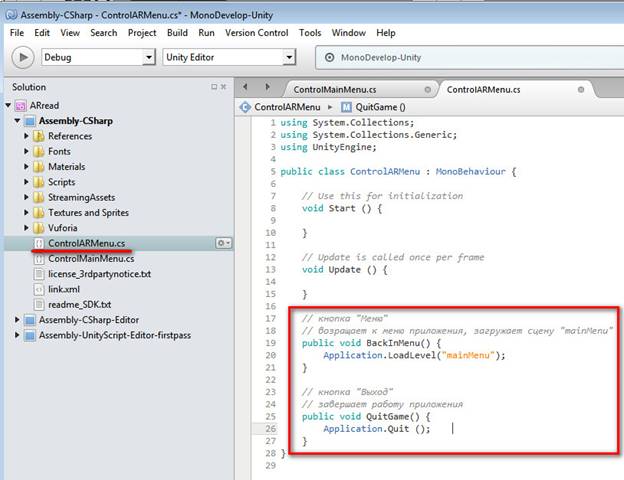Close the ControlARMenu.cs tab
624x480 pixels.
(x=581, y=90)
